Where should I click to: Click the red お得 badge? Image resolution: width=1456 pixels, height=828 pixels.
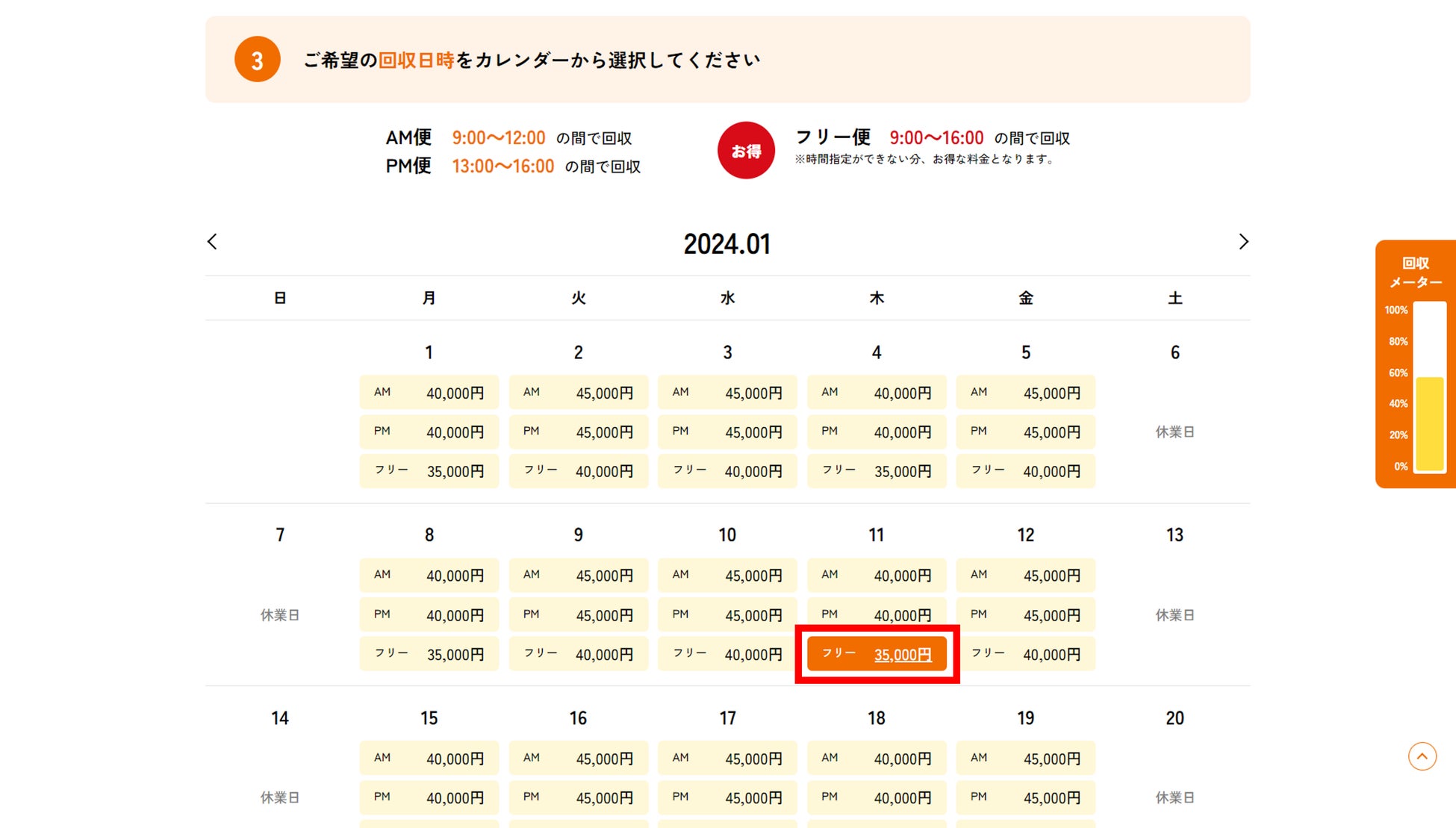point(745,151)
